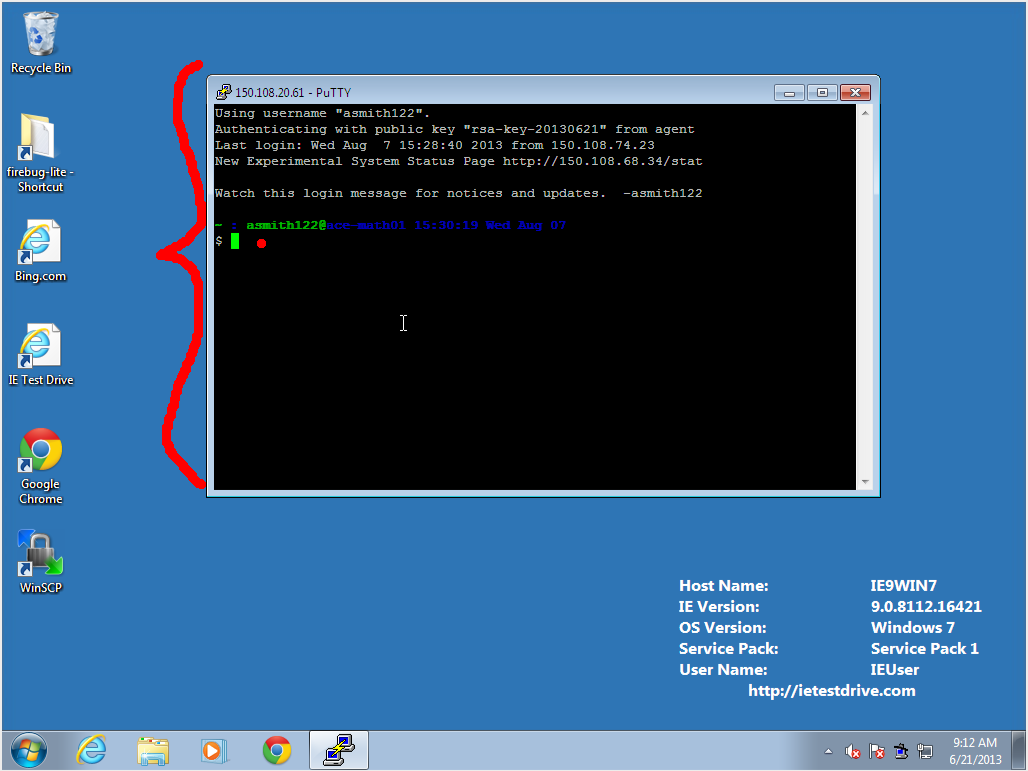Open the Recycle Bin desktop icon

pyautogui.click(x=41, y=36)
